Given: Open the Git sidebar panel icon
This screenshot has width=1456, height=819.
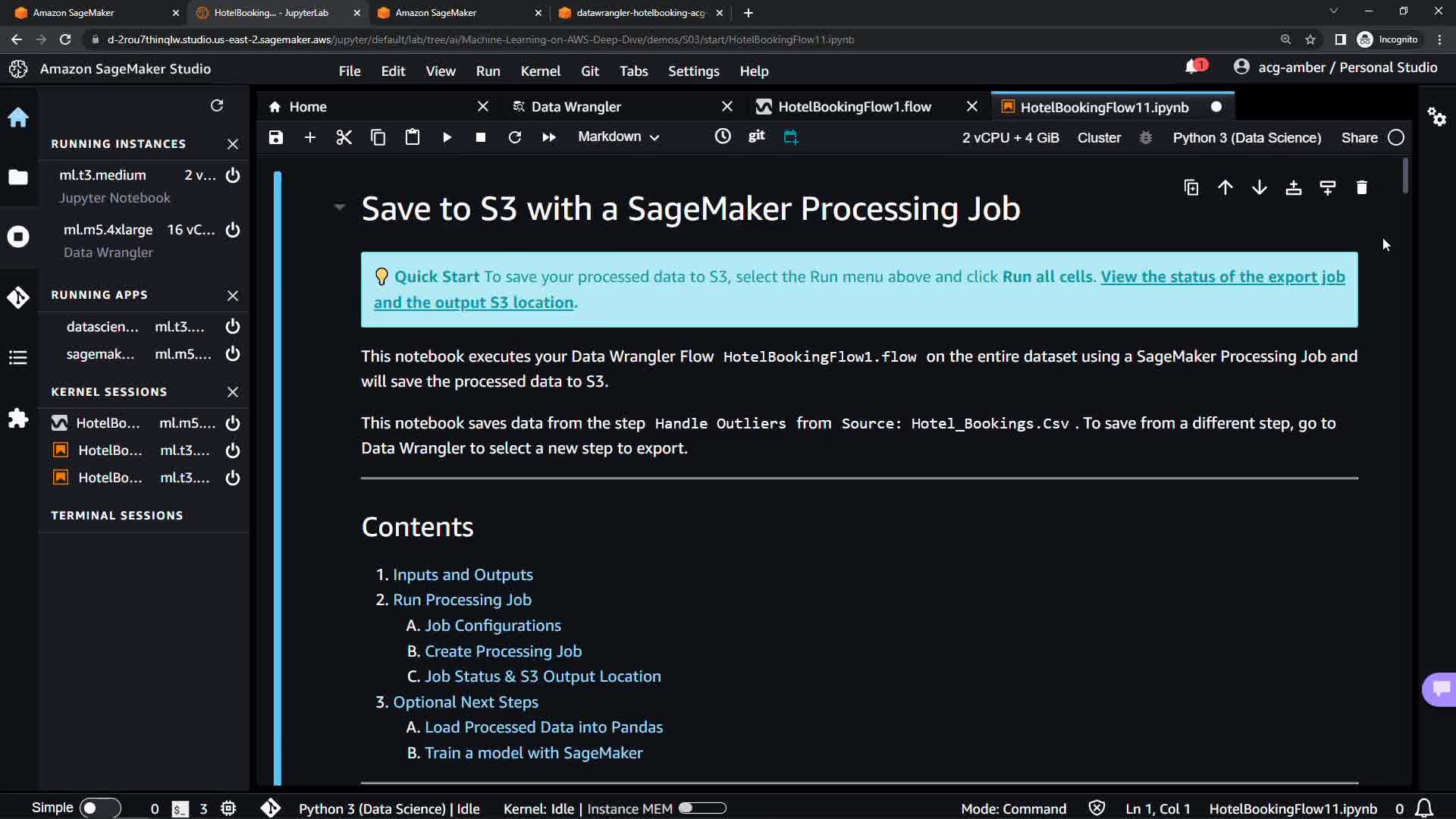Looking at the screenshot, I should tap(18, 297).
